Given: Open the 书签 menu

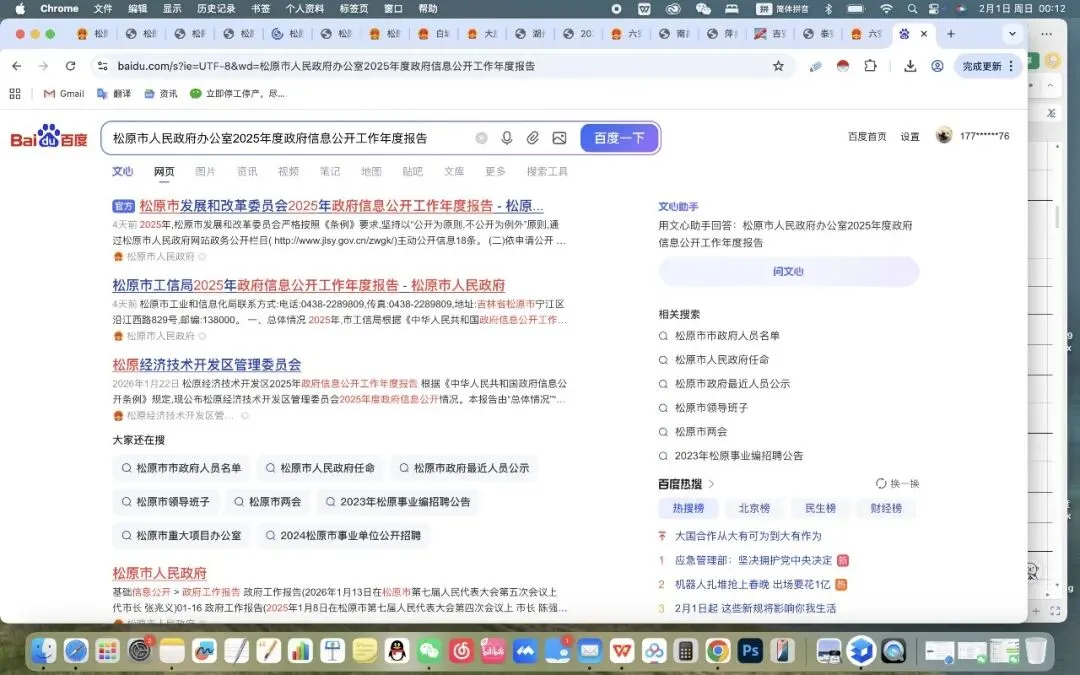Looking at the screenshot, I should 260,8.
